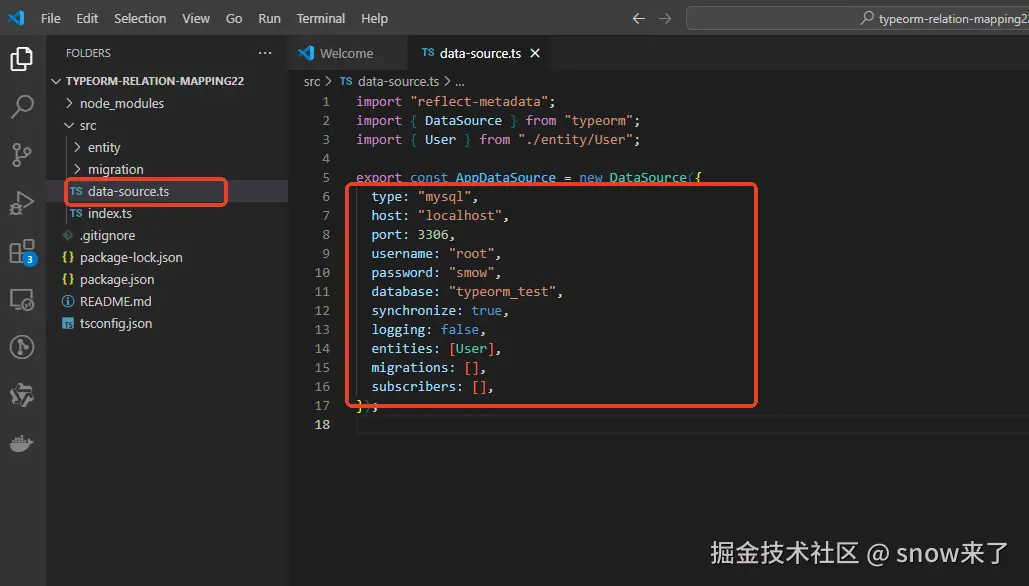This screenshot has height=586, width=1029.
Task: Click the "typeorm_test" database value
Action: (502, 292)
